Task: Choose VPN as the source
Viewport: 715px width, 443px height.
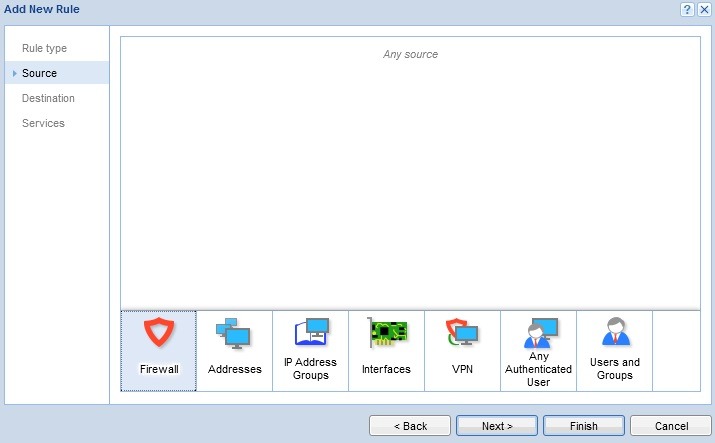Action: 462,350
